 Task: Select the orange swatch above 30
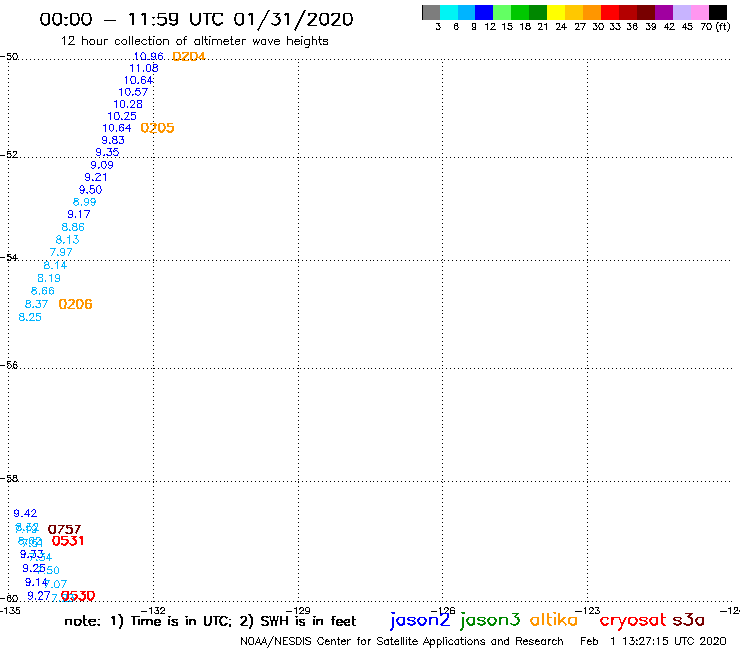592,12
